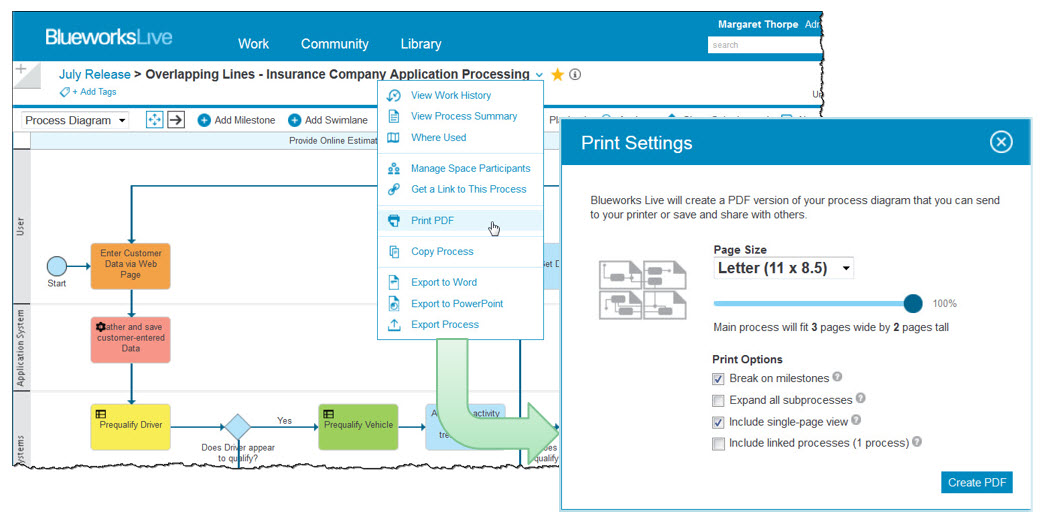1044x522 pixels.
Task: Click the Where Used map icon
Action: point(393,138)
